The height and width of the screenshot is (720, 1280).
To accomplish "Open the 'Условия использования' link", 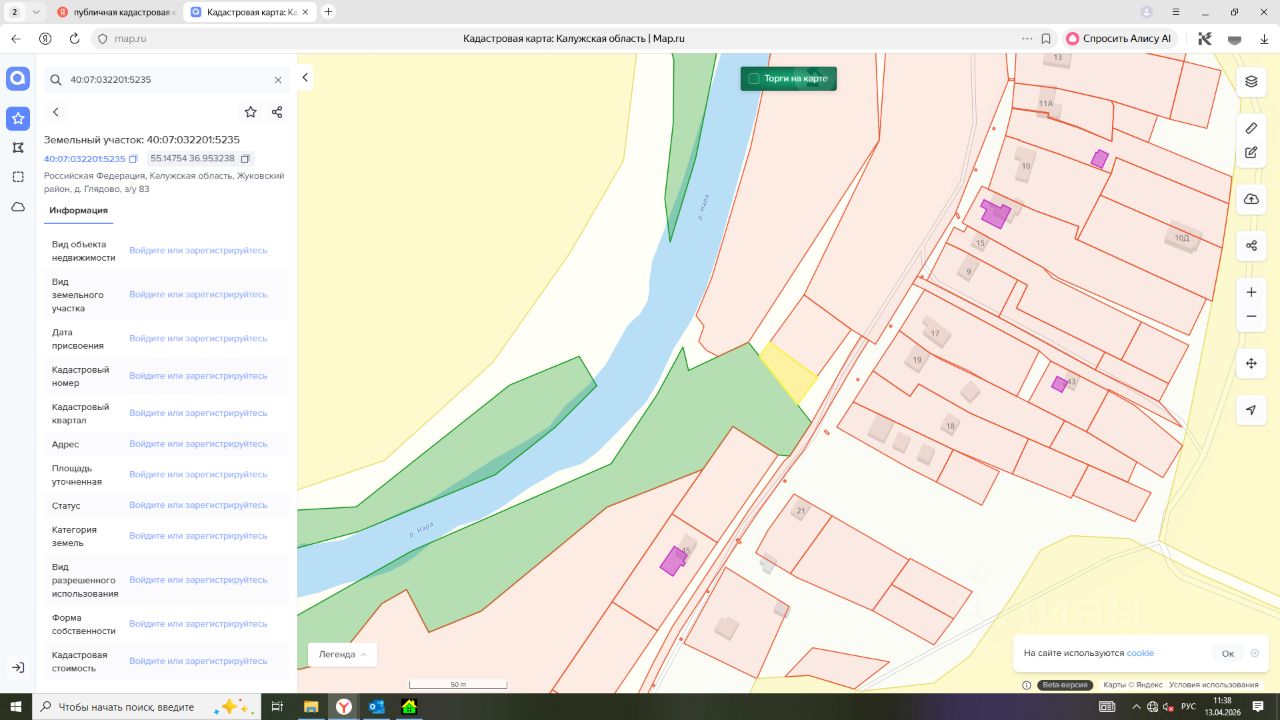I will [1213, 685].
